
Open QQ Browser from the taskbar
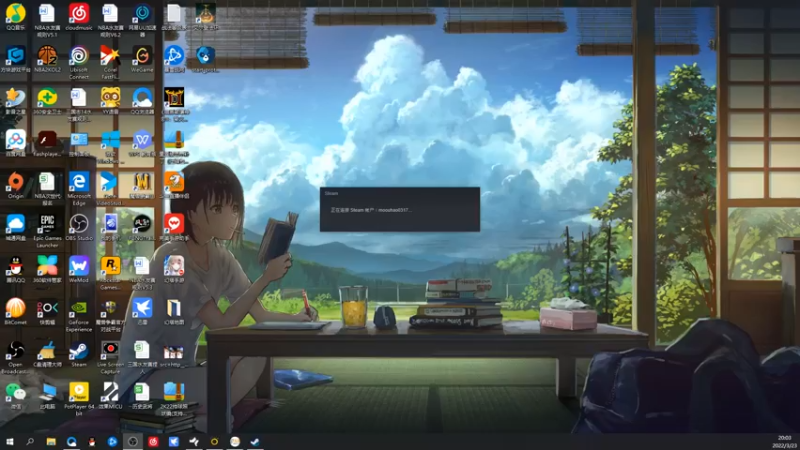[71, 442]
